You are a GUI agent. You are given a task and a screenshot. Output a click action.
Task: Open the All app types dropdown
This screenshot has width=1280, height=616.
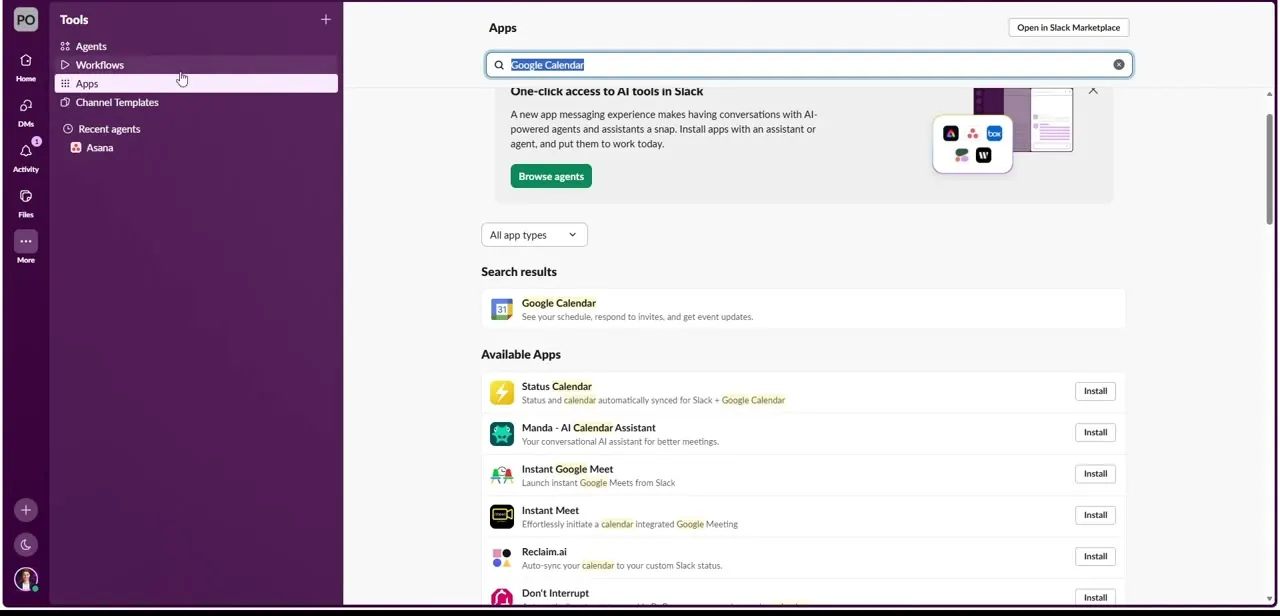pos(534,235)
